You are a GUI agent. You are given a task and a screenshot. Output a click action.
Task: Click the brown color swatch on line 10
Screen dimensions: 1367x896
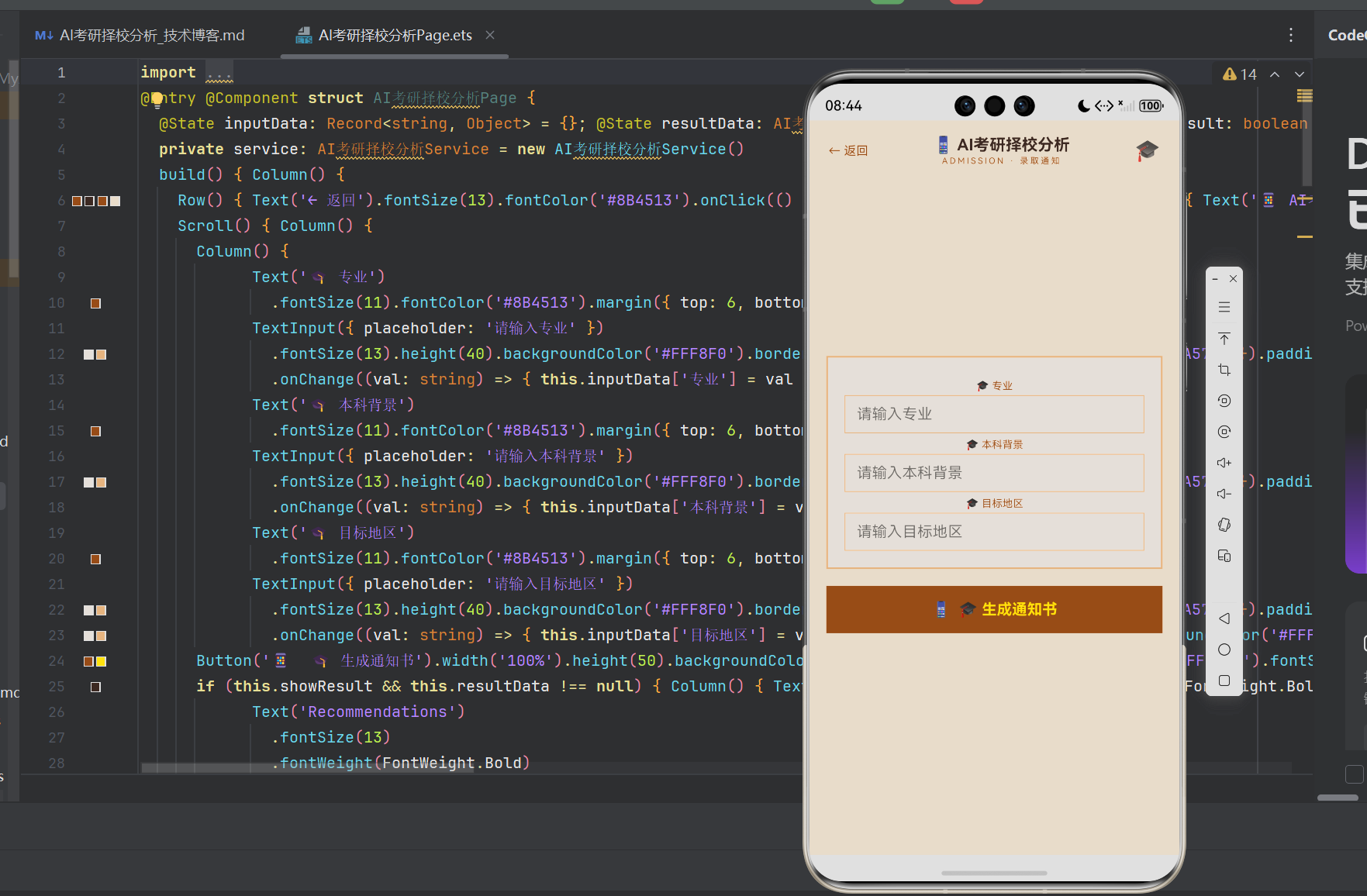96,304
